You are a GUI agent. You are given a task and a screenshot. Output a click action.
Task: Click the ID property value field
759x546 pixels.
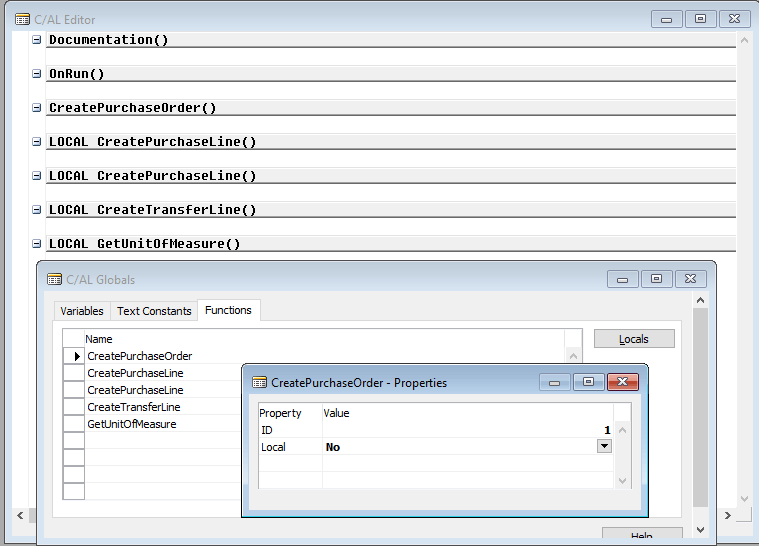pyautogui.click(x=466, y=430)
